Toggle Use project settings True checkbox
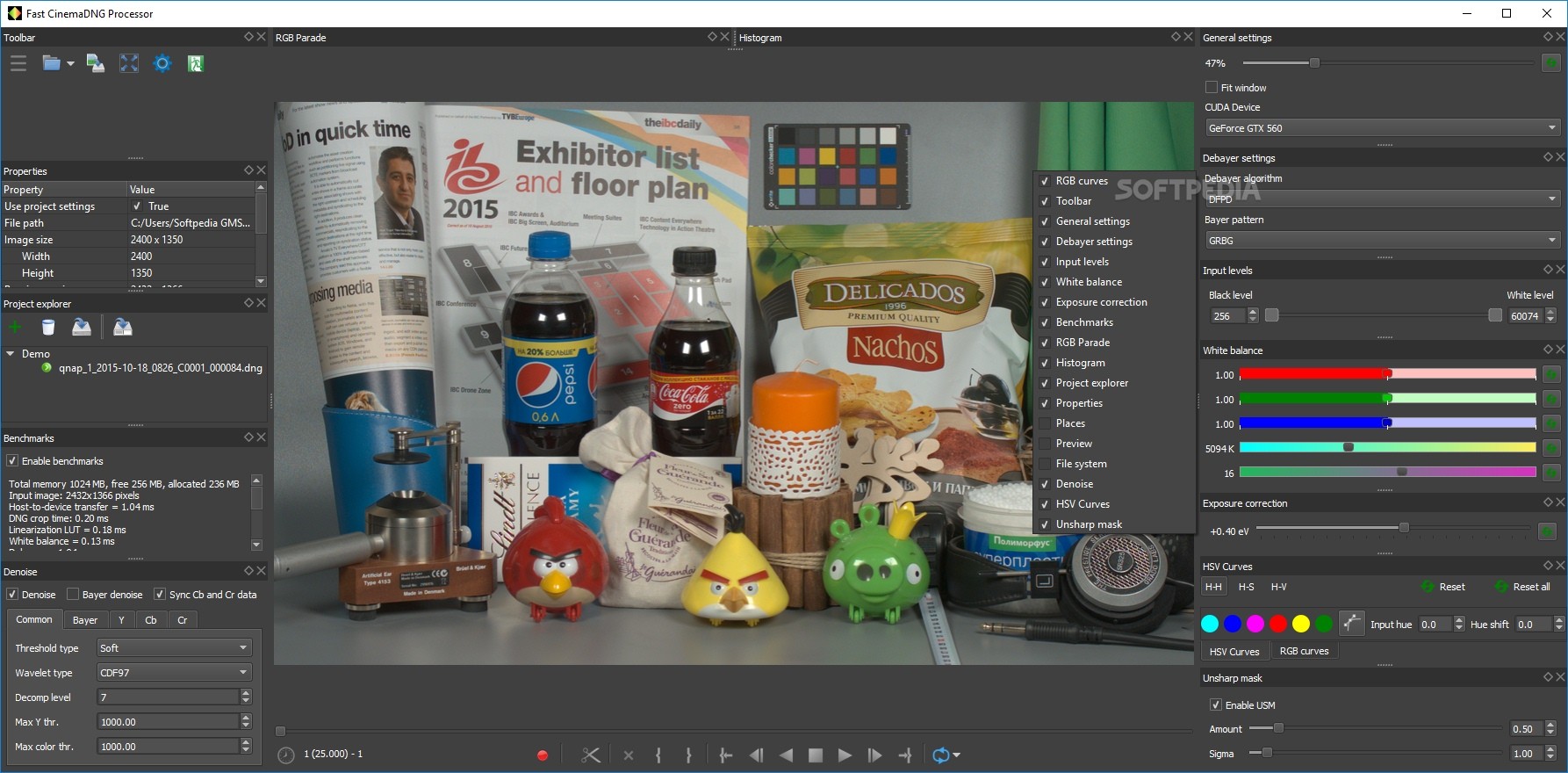The width and height of the screenshot is (1568, 773). pos(137,206)
